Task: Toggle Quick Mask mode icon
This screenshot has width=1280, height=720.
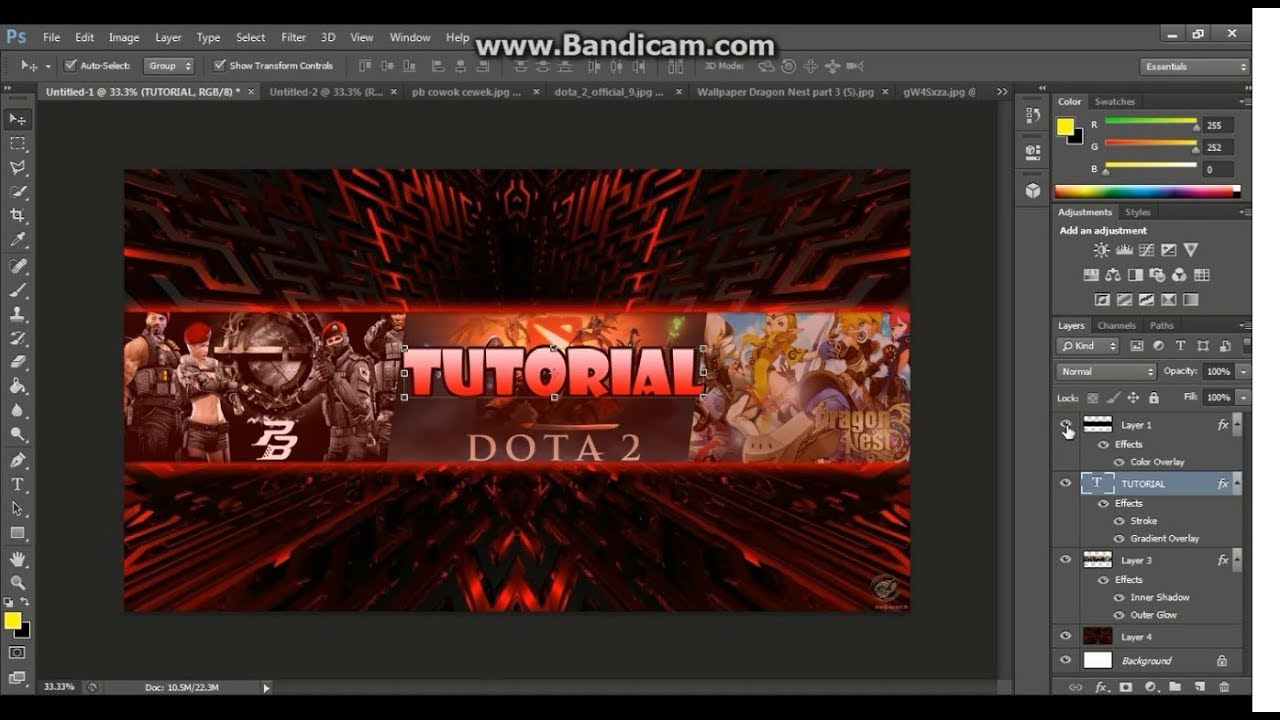Action: tap(17, 653)
